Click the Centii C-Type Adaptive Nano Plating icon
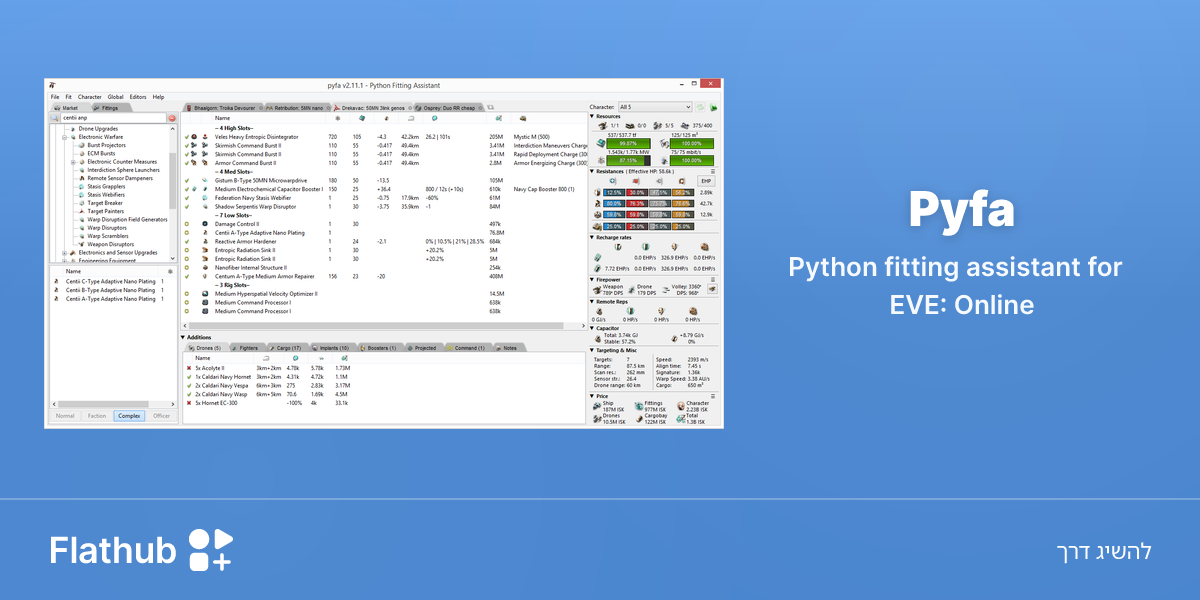 pos(55,281)
